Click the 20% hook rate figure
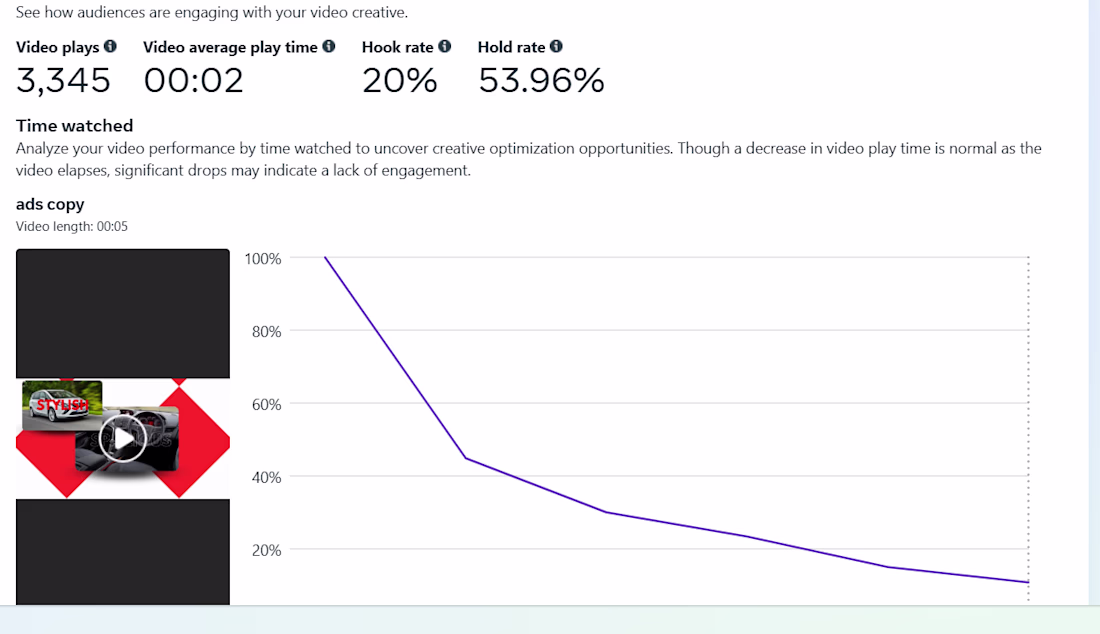This screenshot has width=1100, height=634. pos(399,80)
